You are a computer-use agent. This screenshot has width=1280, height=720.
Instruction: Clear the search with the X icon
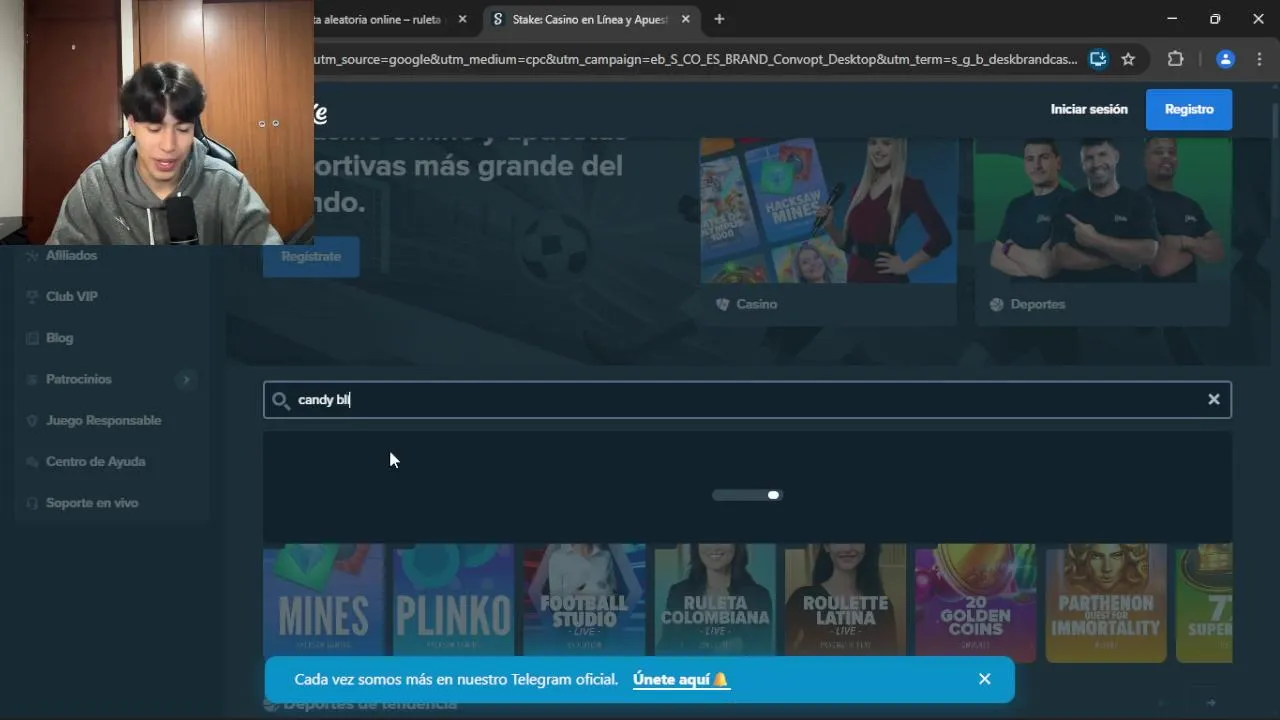[x=1214, y=399]
